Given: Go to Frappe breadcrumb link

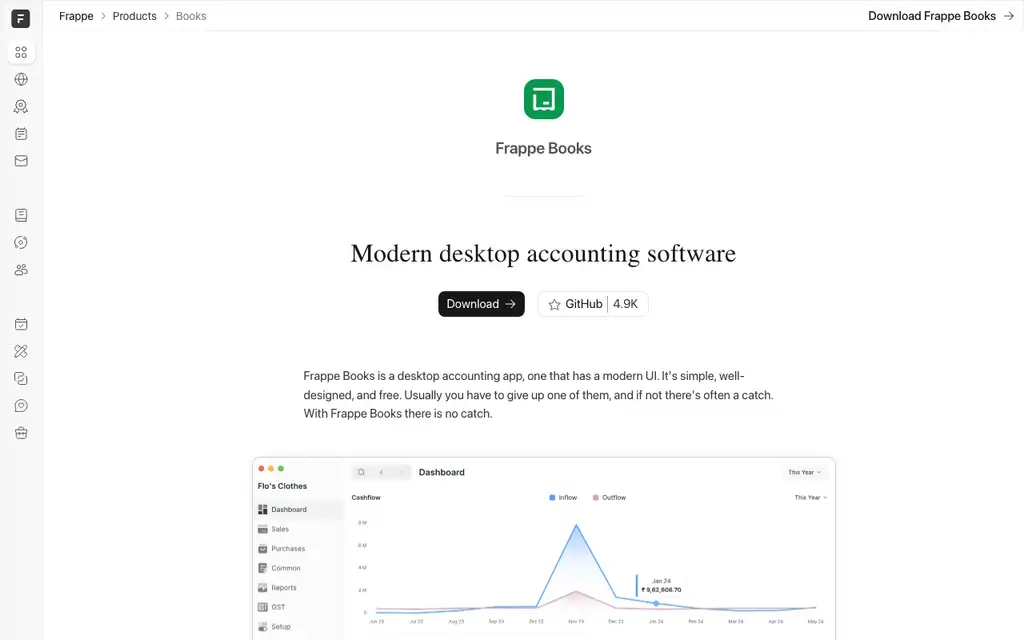Looking at the screenshot, I should pos(76,16).
